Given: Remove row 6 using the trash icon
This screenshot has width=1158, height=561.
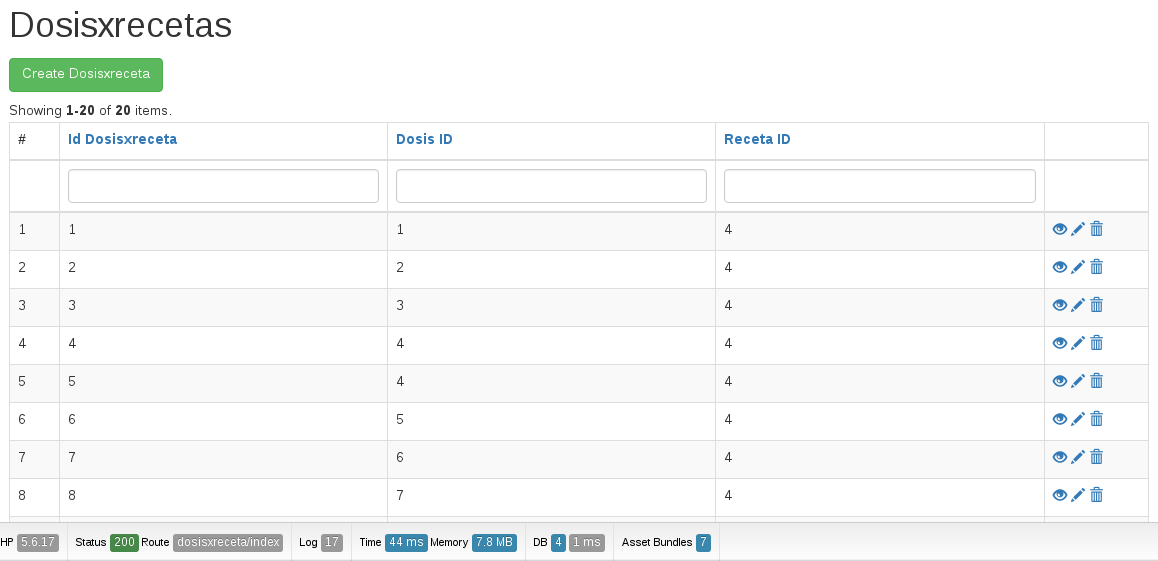Looking at the screenshot, I should [1097, 419].
